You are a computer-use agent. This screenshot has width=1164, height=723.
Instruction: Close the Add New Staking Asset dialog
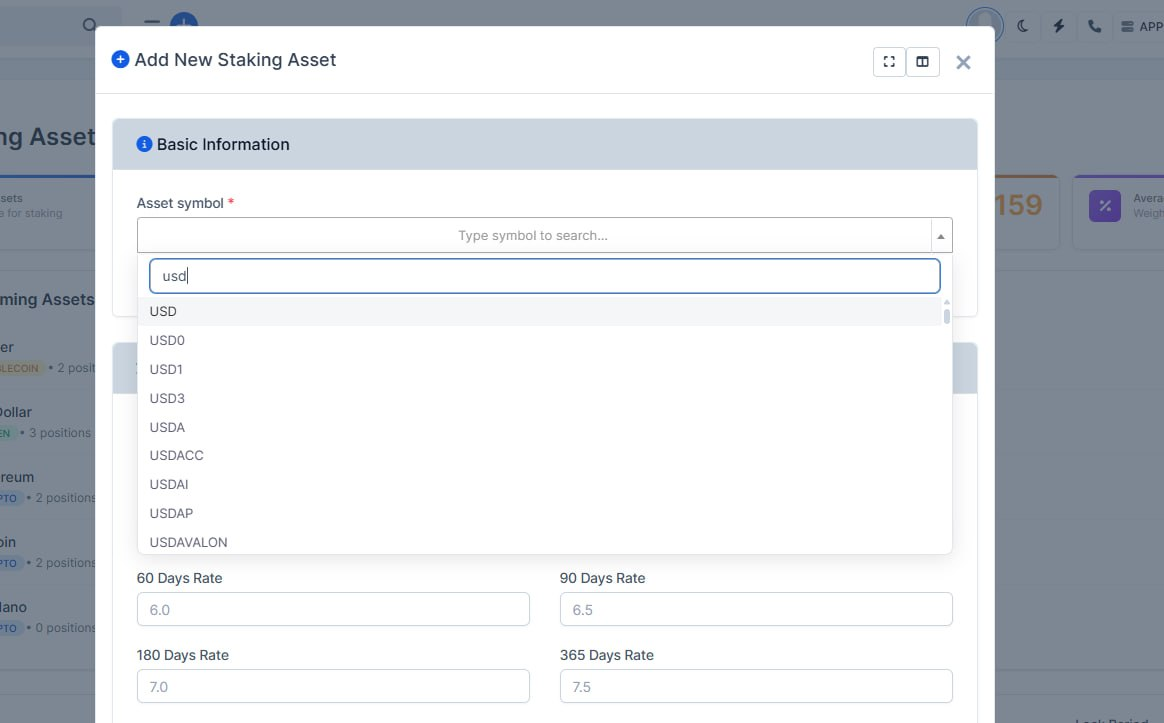tap(963, 62)
